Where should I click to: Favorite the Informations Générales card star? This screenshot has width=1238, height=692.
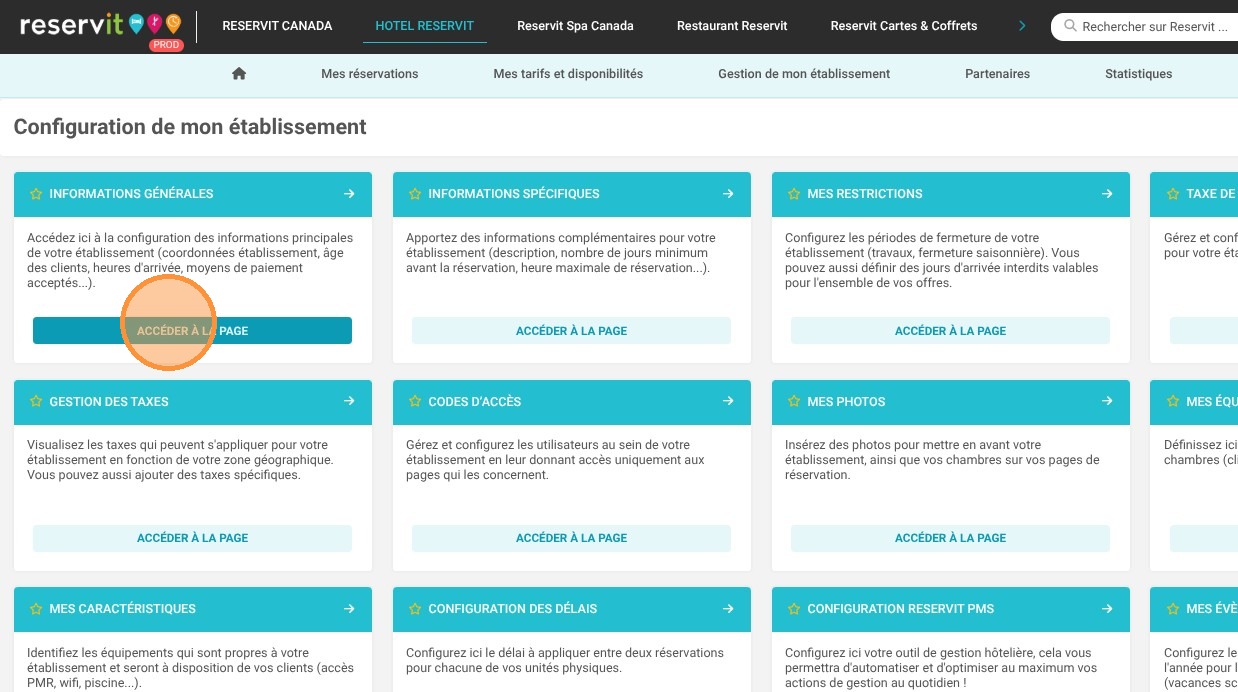36,194
